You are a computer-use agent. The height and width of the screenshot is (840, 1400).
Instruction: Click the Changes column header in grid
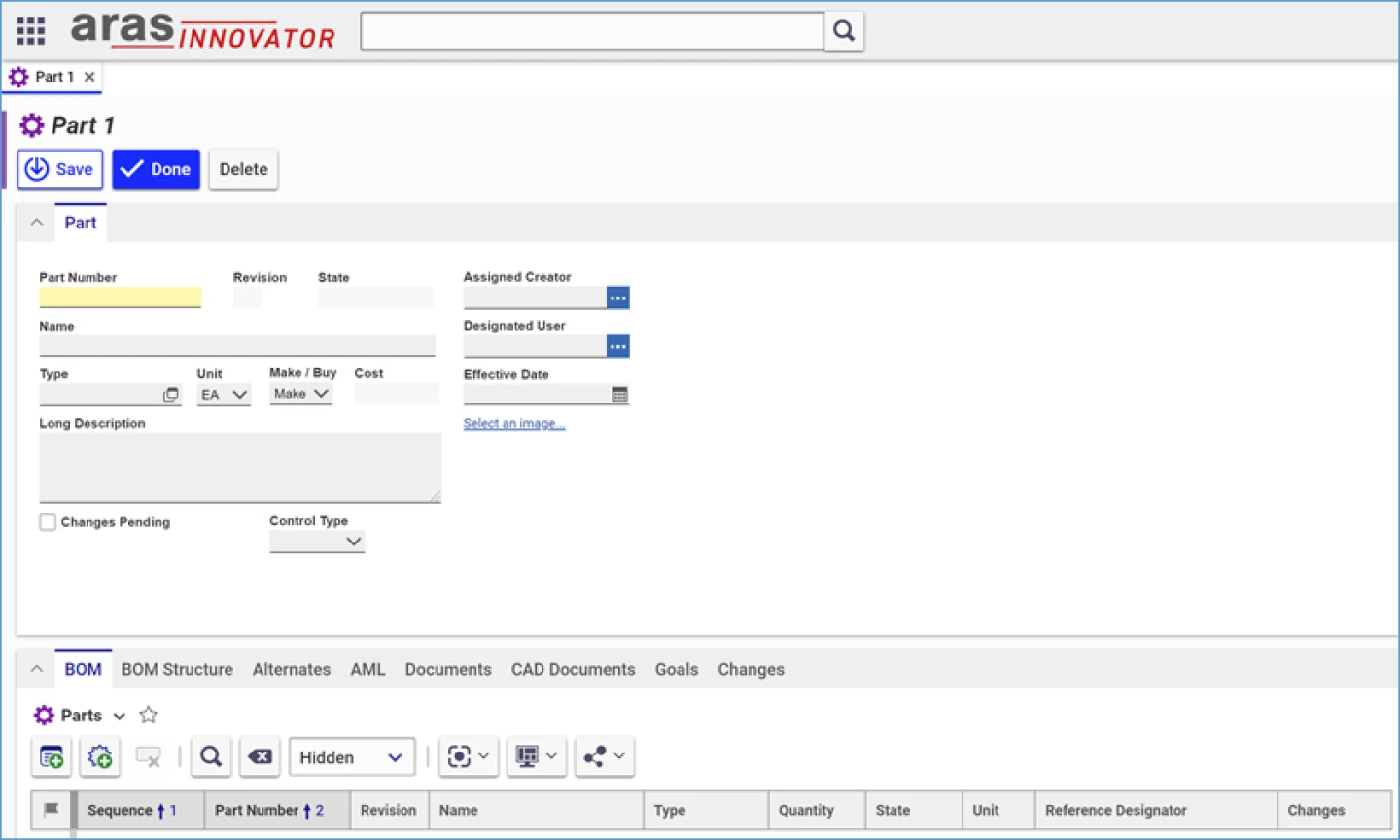click(x=1334, y=810)
